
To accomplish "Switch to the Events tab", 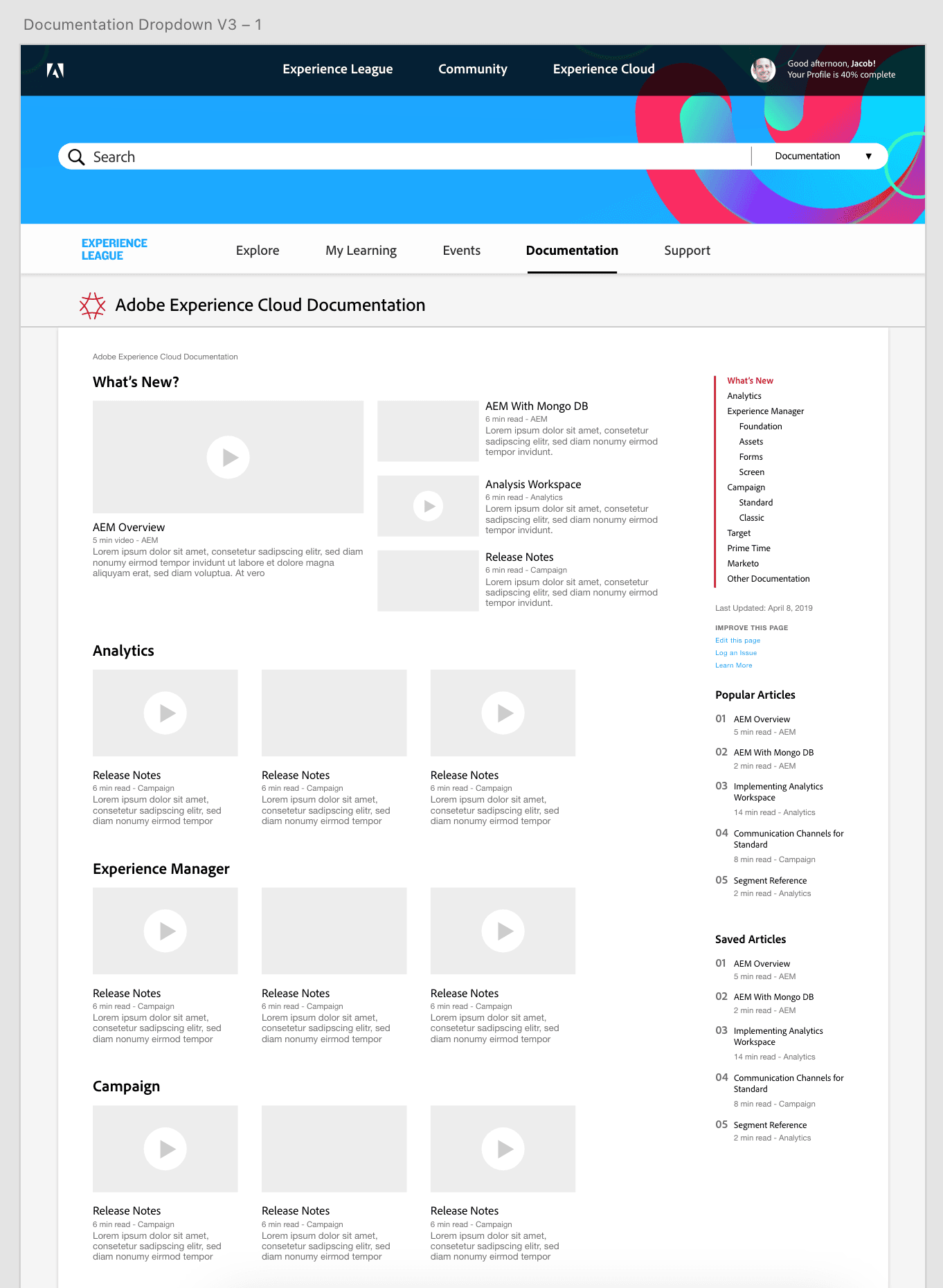I will (461, 251).
